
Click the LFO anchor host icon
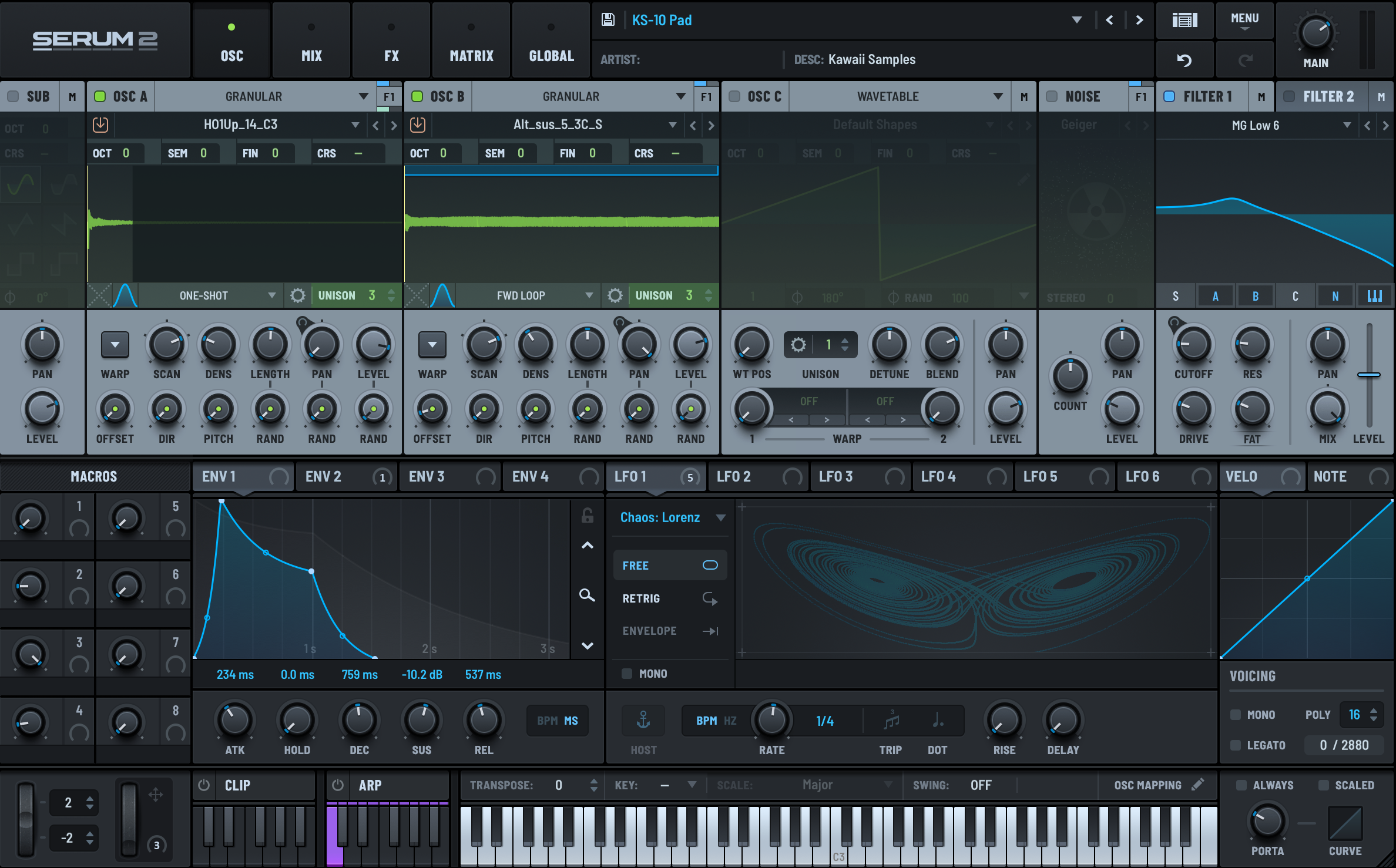[x=643, y=720]
